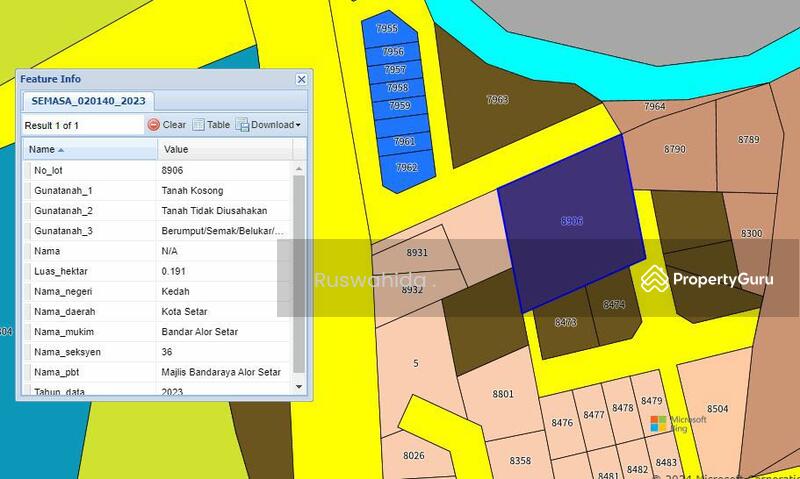Click the Result 1 of 1 field
Screen dimensions: 800x479
click(83, 125)
